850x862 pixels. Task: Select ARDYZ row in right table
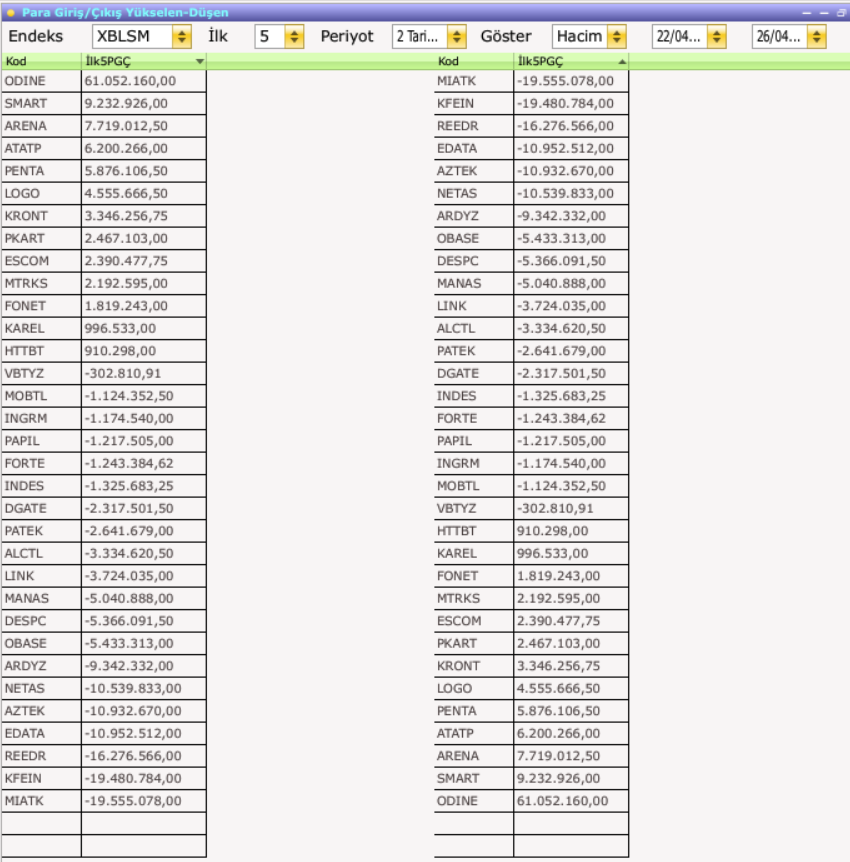tap(531, 216)
